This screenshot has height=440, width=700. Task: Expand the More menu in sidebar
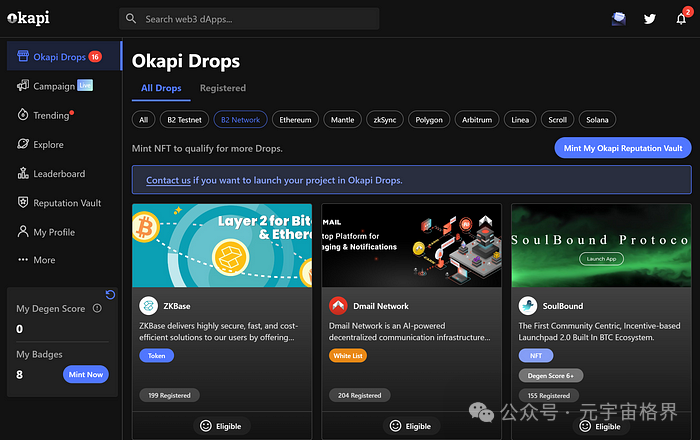(x=64, y=260)
